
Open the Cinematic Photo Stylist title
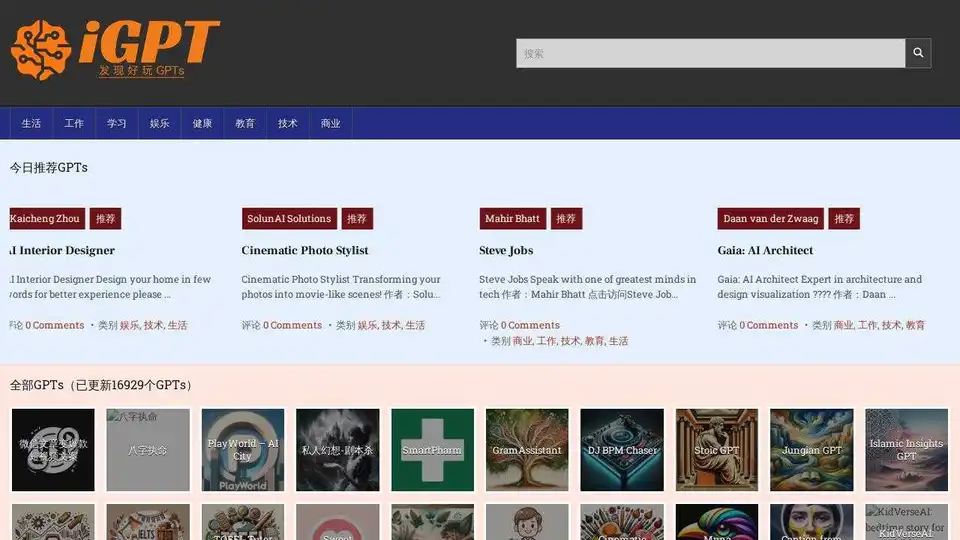click(x=305, y=250)
